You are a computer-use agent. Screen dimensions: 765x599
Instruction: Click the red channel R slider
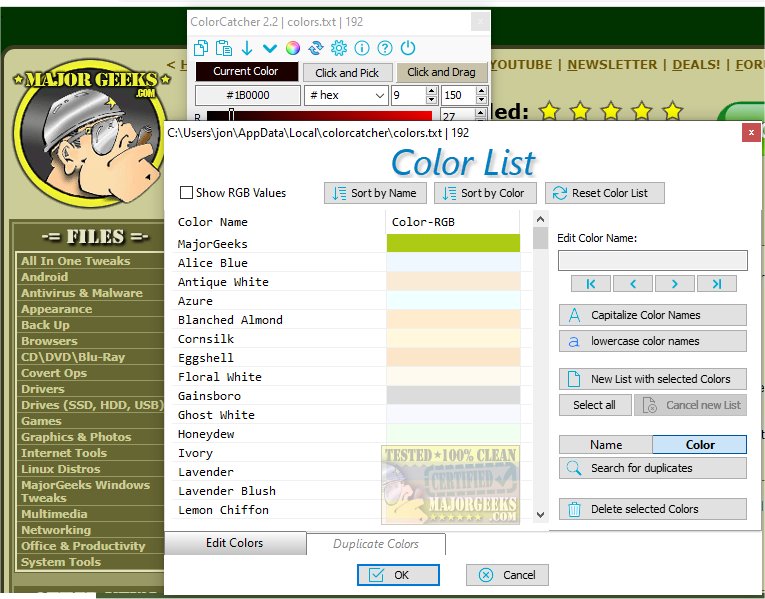point(319,116)
